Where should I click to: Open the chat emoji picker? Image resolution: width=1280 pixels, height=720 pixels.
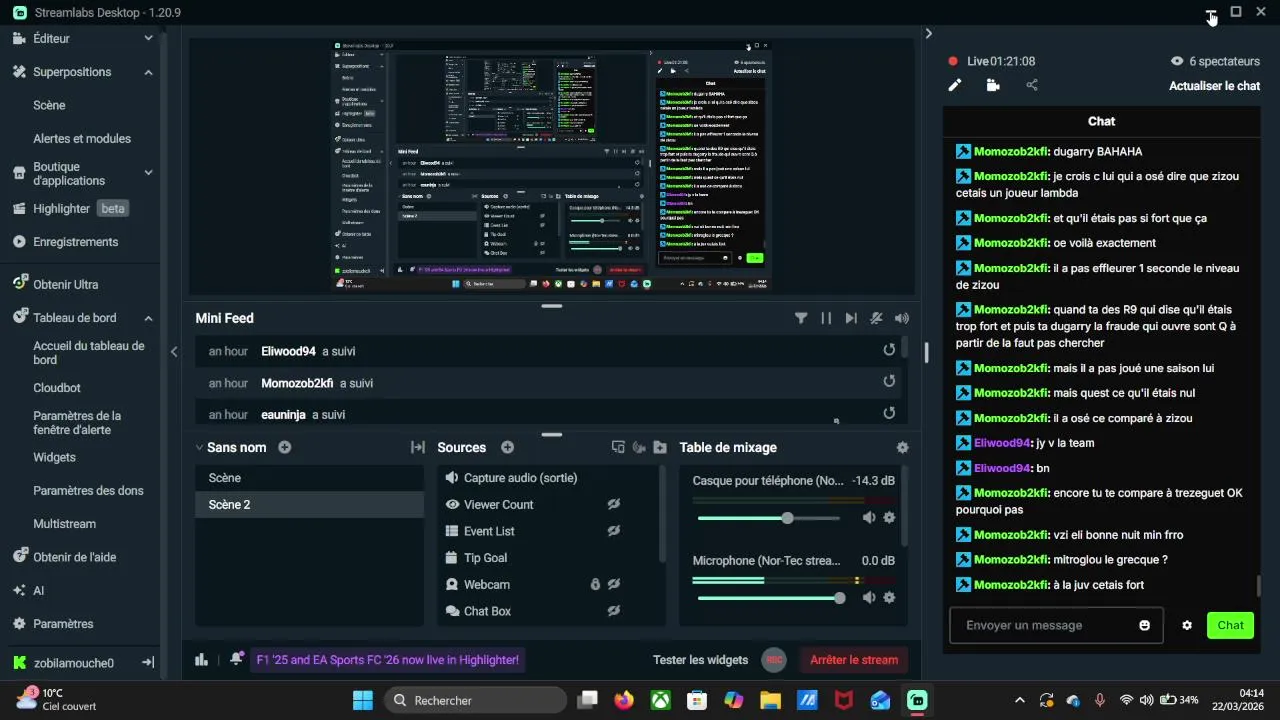coord(1144,625)
